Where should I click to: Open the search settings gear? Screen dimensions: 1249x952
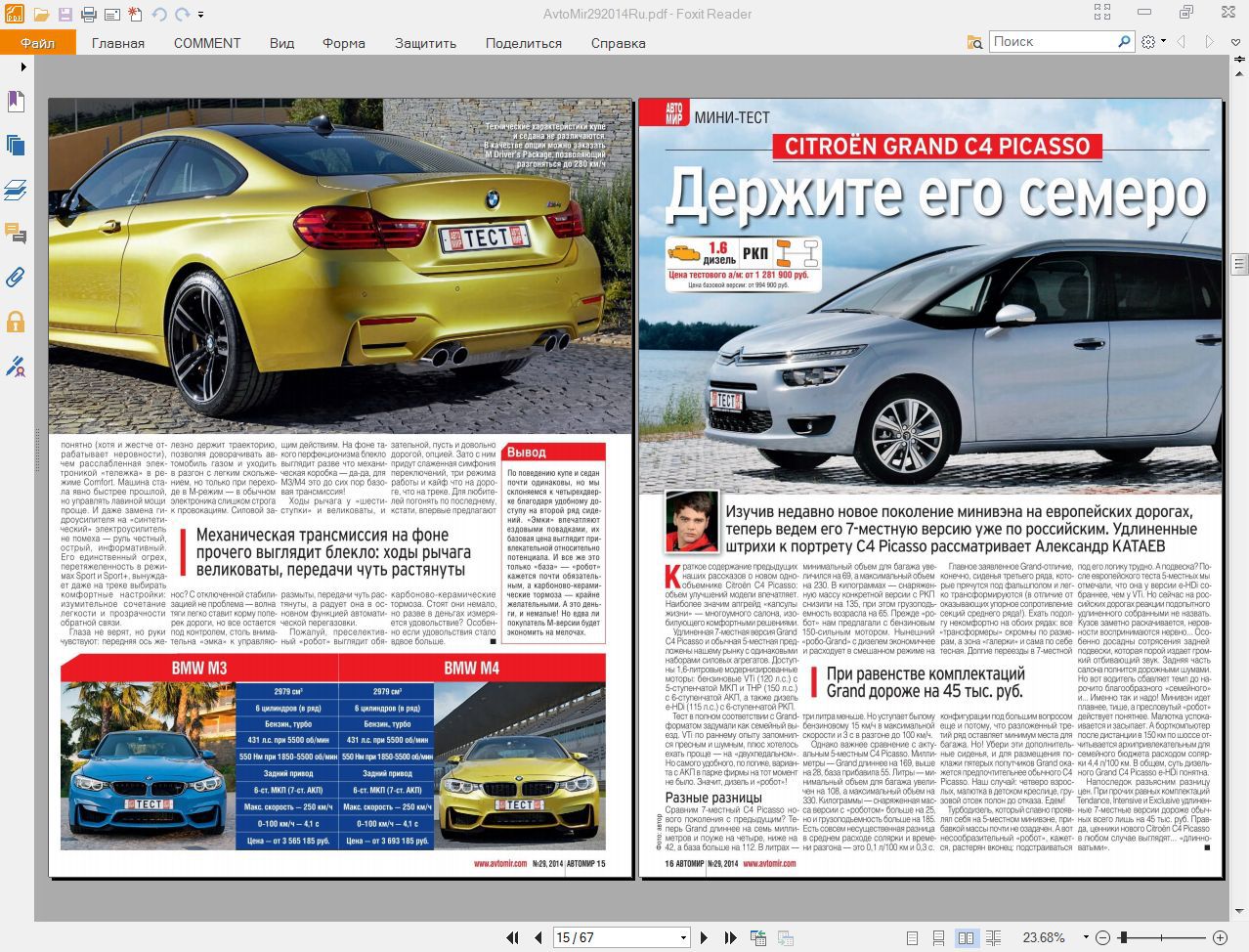[1148, 42]
